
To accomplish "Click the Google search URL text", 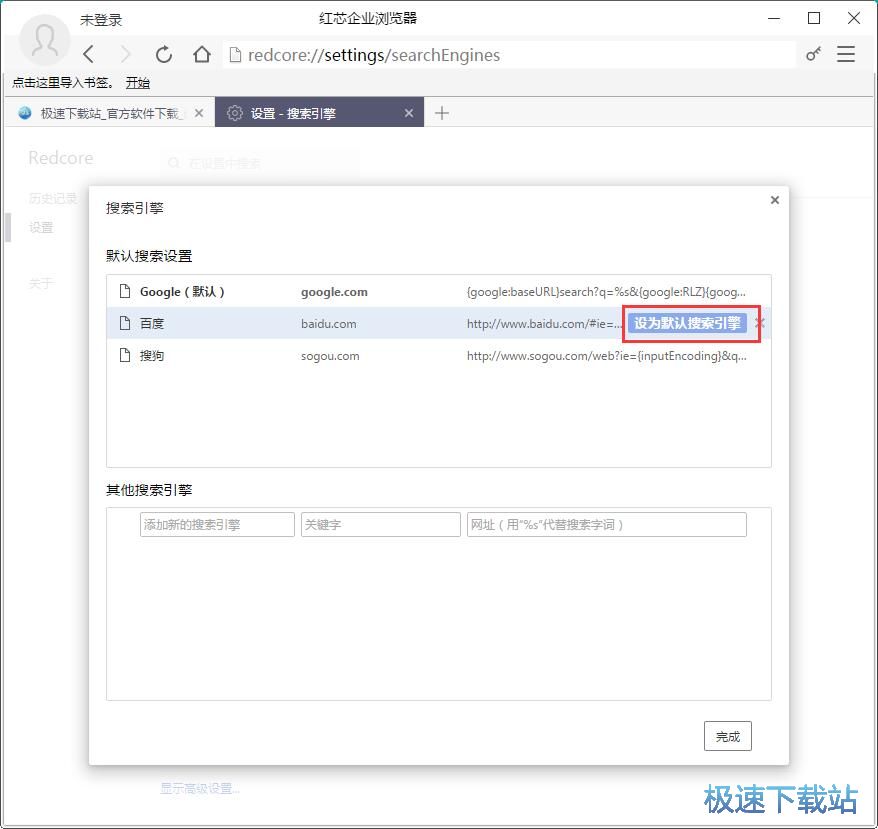I will tap(606, 292).
